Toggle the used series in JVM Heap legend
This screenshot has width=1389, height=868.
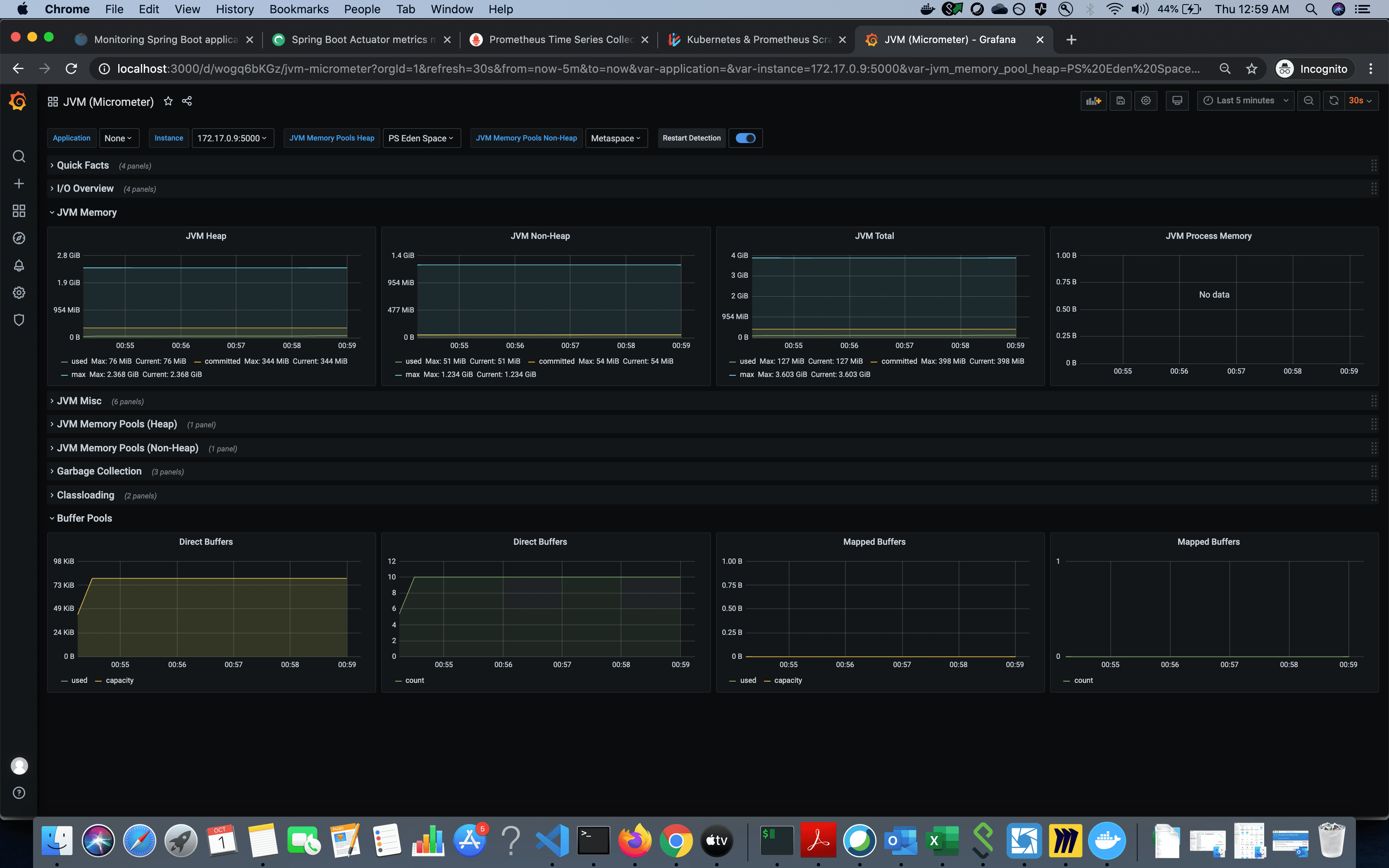pos(79,361)
